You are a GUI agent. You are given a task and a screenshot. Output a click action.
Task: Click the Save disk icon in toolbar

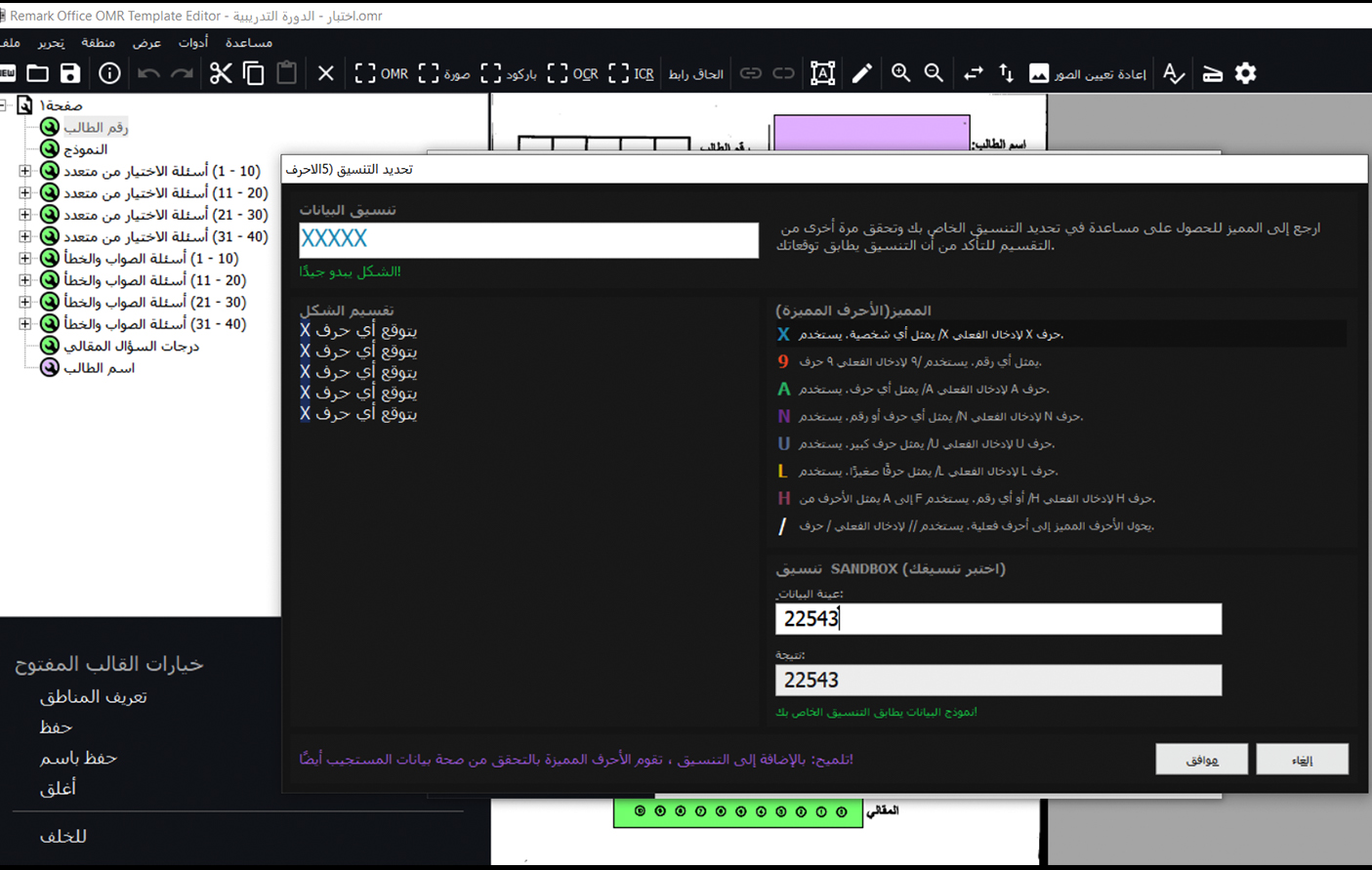point(70,73)
